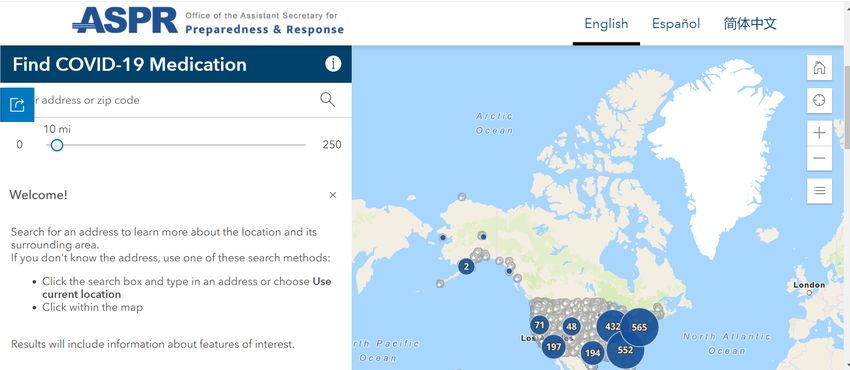
Task: Click the map Home default view icon
Action: [x=819, y=68]
